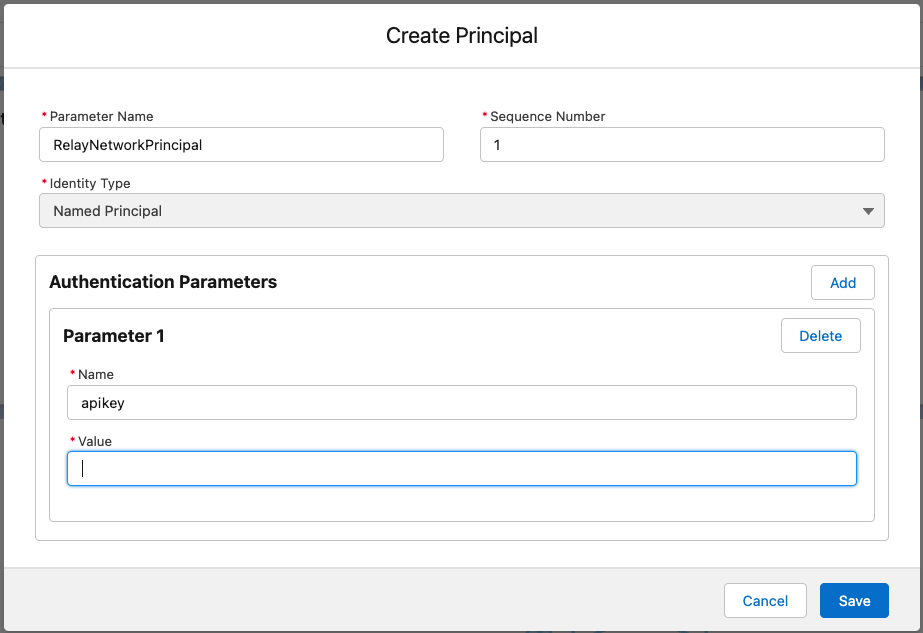Viewport: 923px width, 633px height.
Task: Click the required asterisk beside Identity Type
Action: click(x=42, y=183)
